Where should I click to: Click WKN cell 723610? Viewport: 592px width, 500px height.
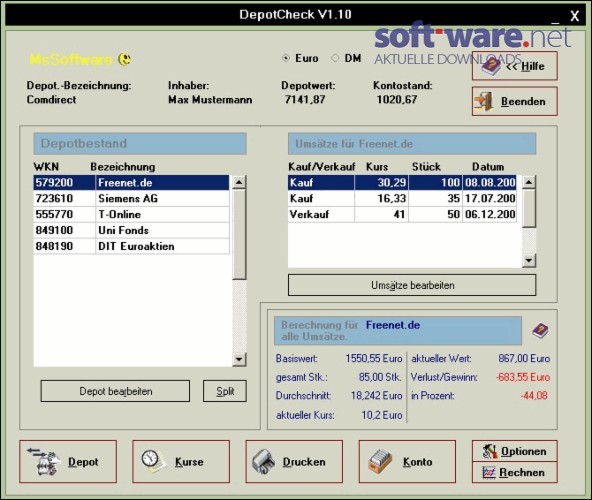pos(64,199)
